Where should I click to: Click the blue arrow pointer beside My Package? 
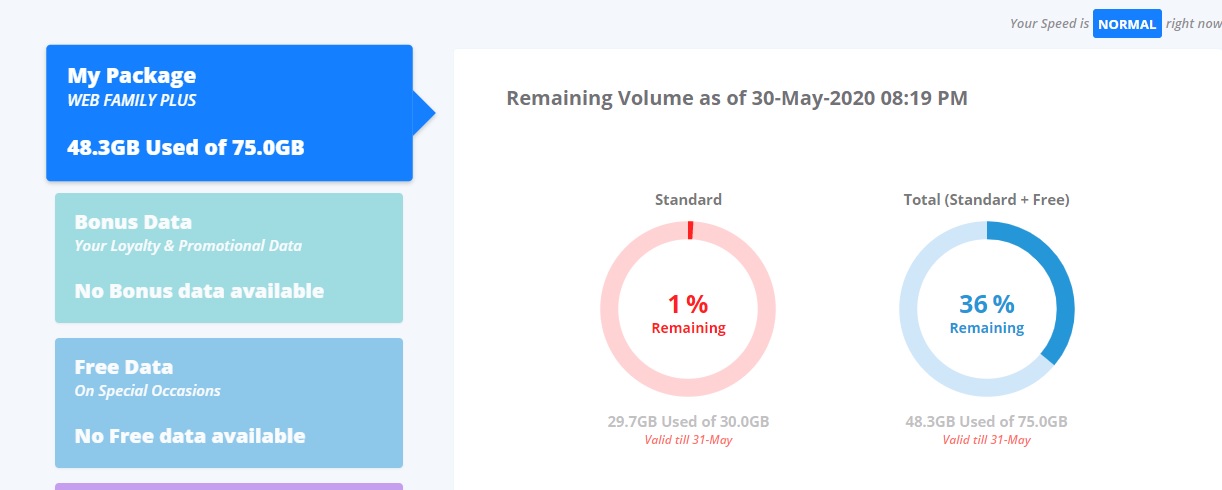[424, 114]
